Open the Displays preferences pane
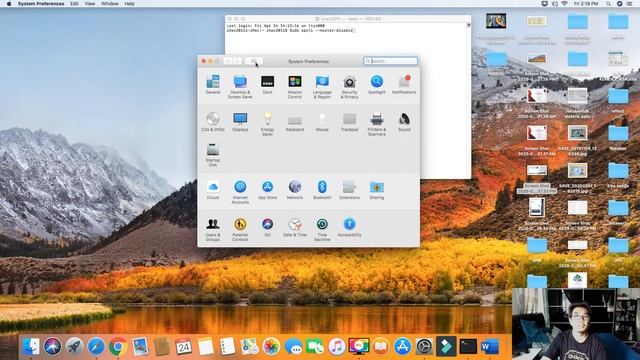This screenshot has height=360, width=640. pyautogui.click(x=240, y=122)
